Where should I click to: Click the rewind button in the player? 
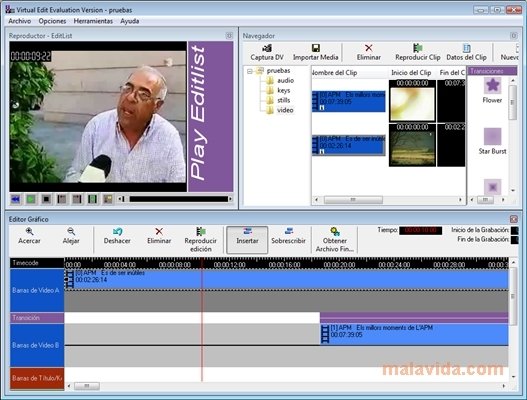click(x=15, y=199)
